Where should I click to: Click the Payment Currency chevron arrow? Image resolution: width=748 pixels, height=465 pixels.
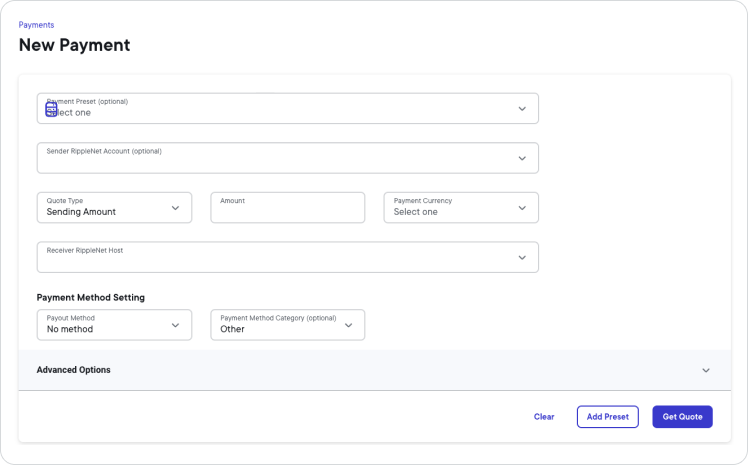[522, 208]
